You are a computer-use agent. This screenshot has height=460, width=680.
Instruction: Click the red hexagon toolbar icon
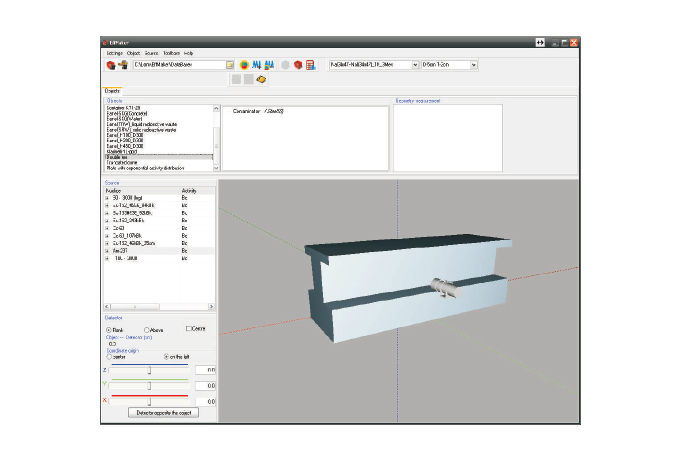[x=298, y=65]
